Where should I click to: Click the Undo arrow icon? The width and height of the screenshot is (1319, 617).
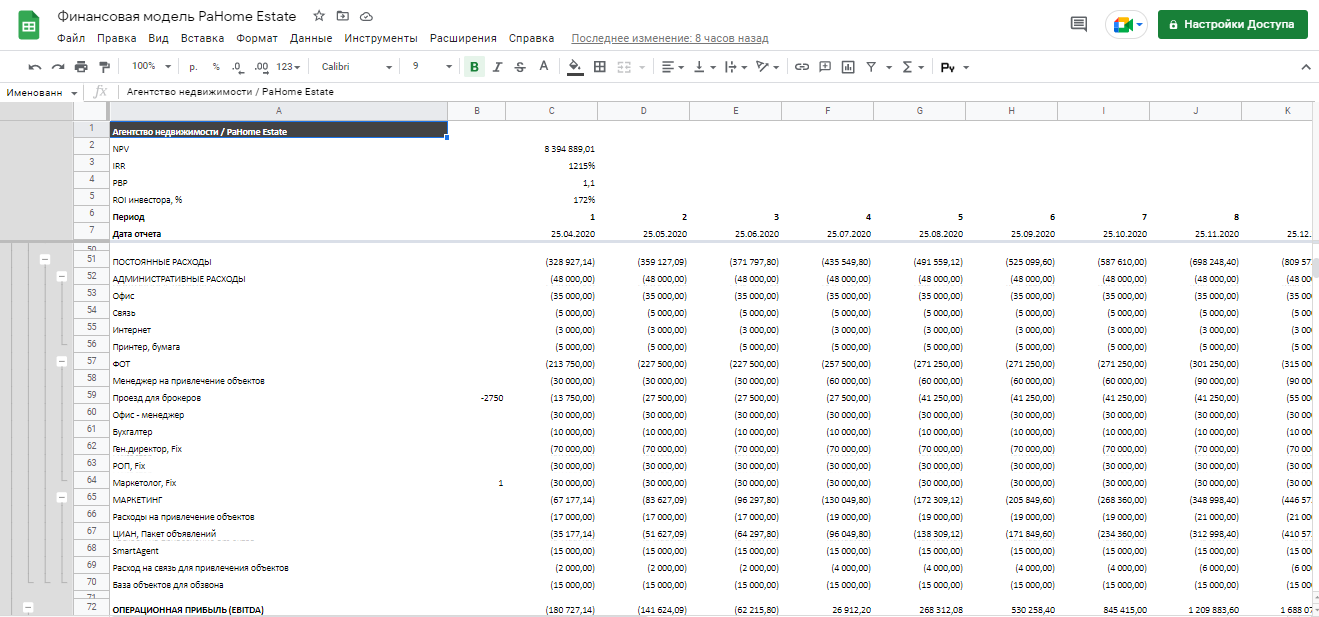(x=35, y=67)
